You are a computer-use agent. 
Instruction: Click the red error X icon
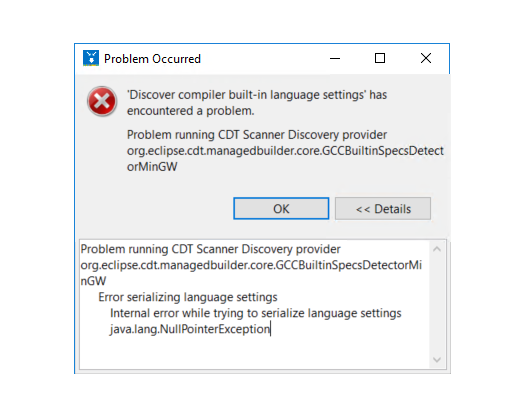(x=102, y=101)
